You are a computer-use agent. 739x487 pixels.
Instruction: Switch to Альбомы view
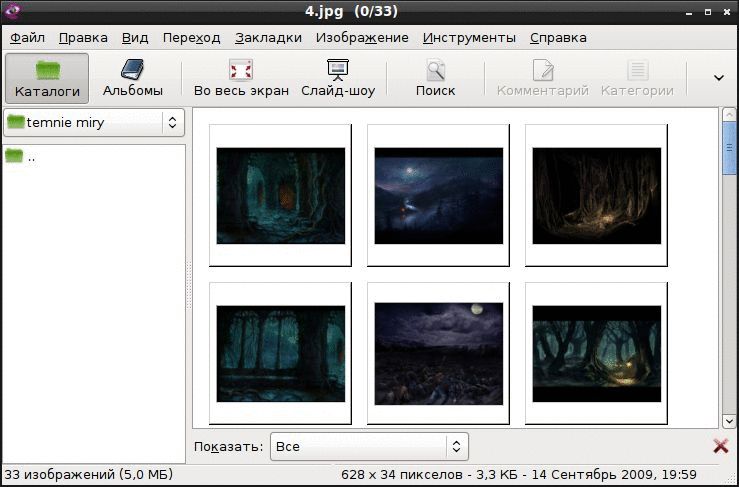pyautogui.click(x=132, y=78)
